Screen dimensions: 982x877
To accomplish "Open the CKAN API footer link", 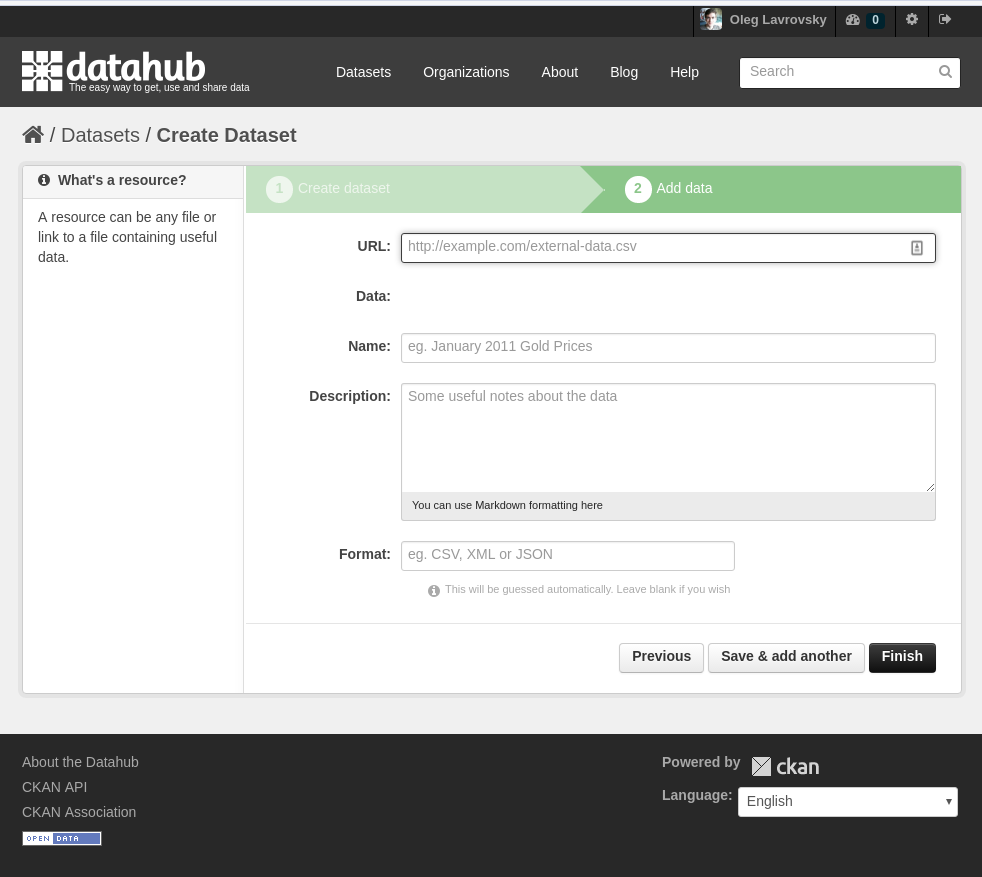I will pyautogui.click(x=54, y=787).
